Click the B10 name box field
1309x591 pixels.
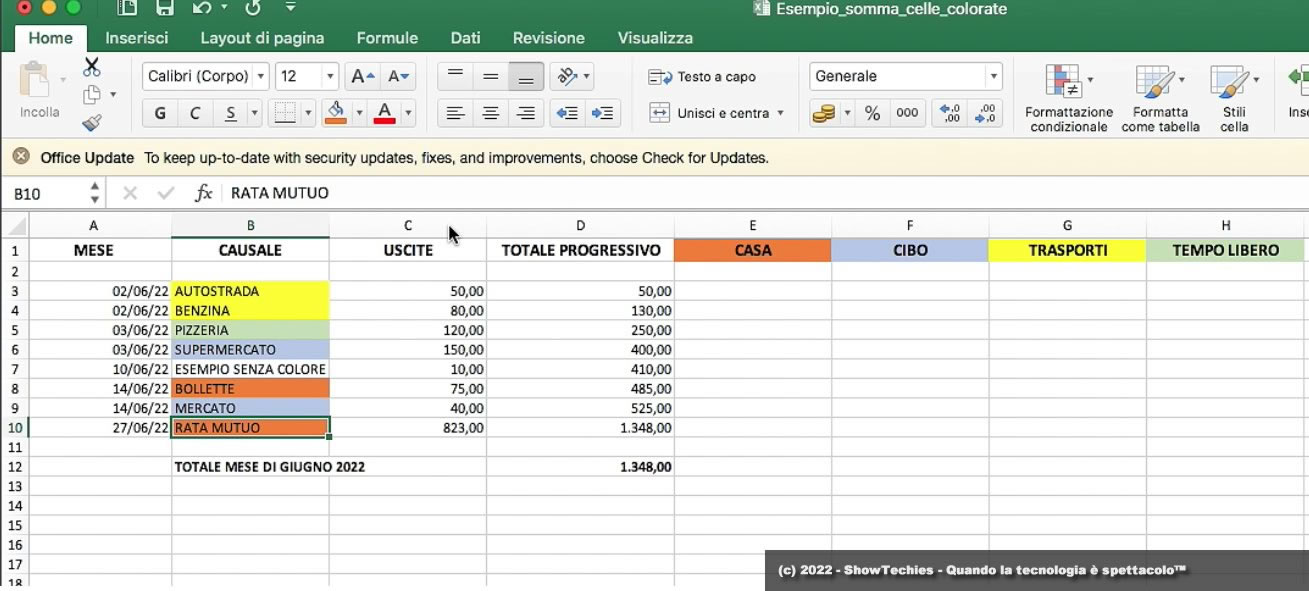click(x=47, y=194)
